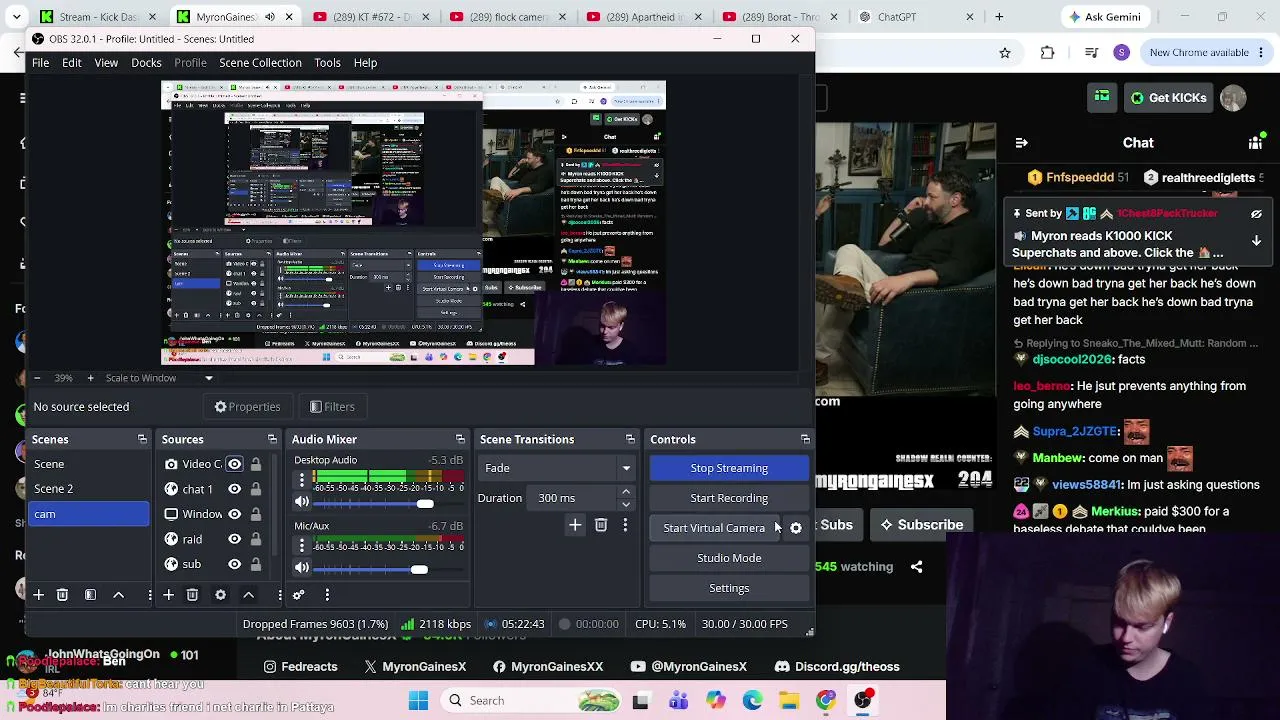Open source Properties button
The image size is (1280, 720).
click(247, 407)
